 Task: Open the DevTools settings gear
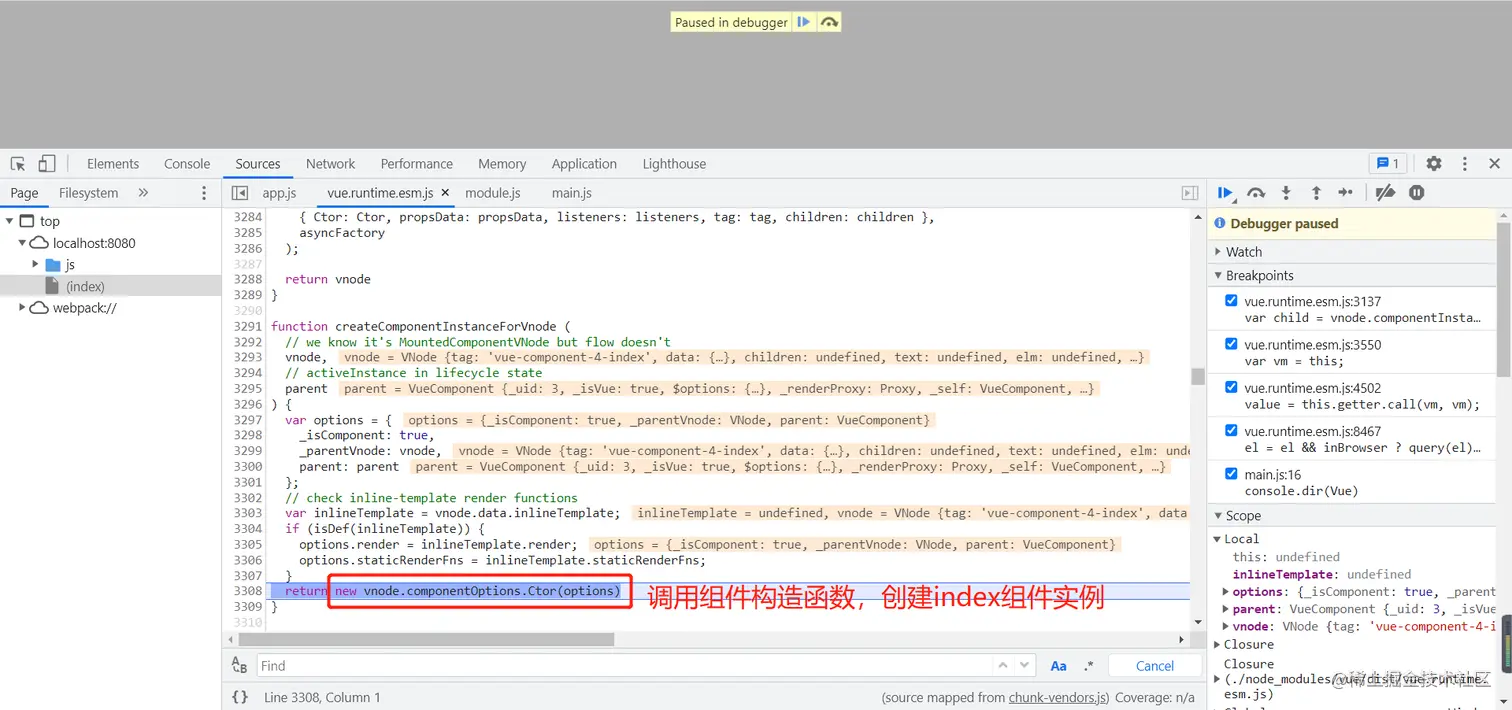(1434, 164)
